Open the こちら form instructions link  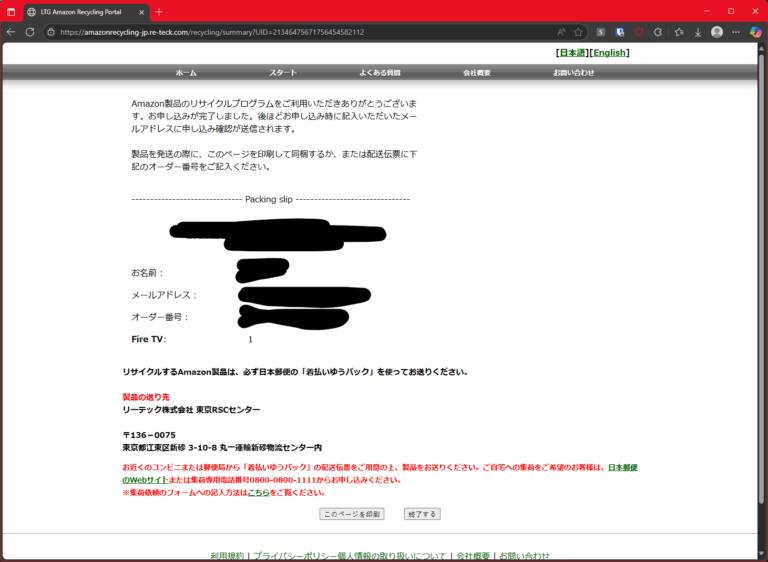(259, 492)
